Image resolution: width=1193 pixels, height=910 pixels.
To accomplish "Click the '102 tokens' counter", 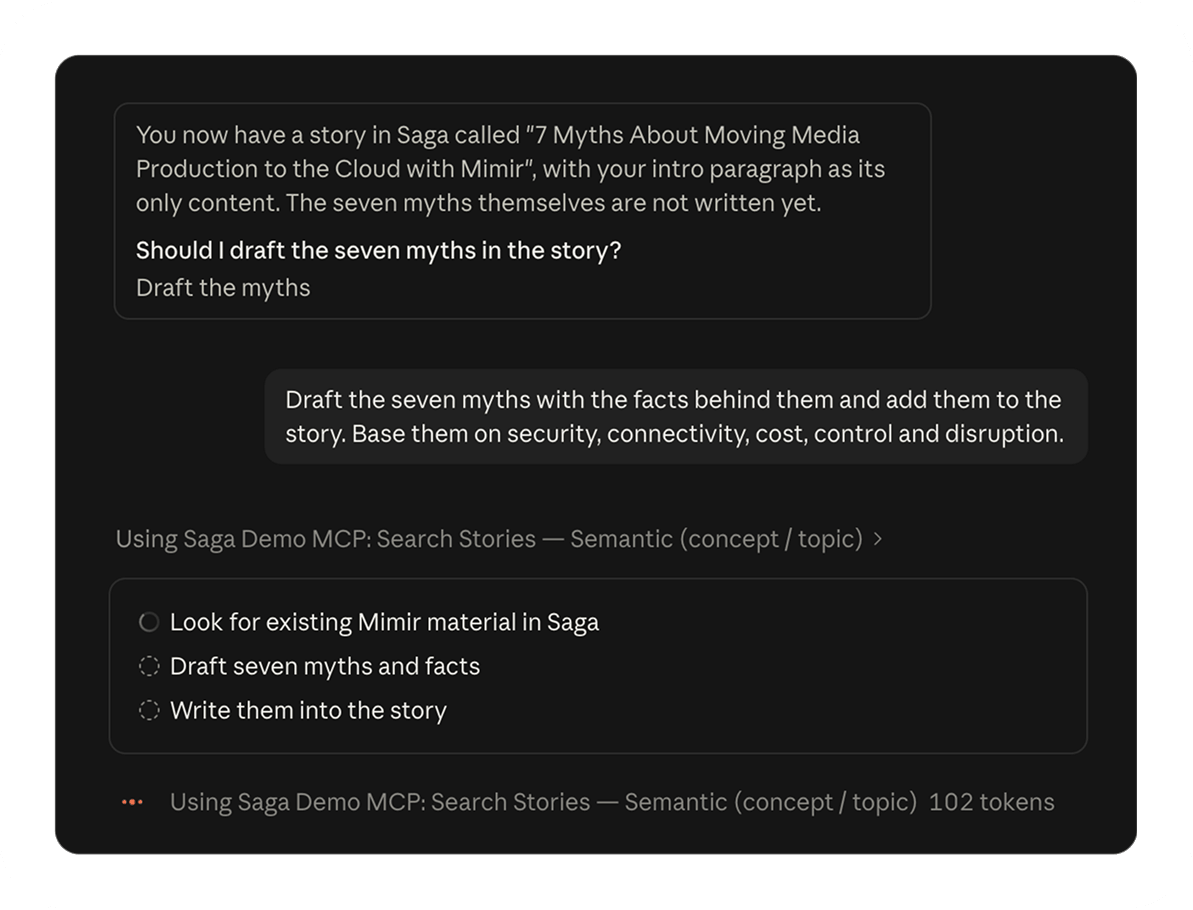I will click(991, 802).
